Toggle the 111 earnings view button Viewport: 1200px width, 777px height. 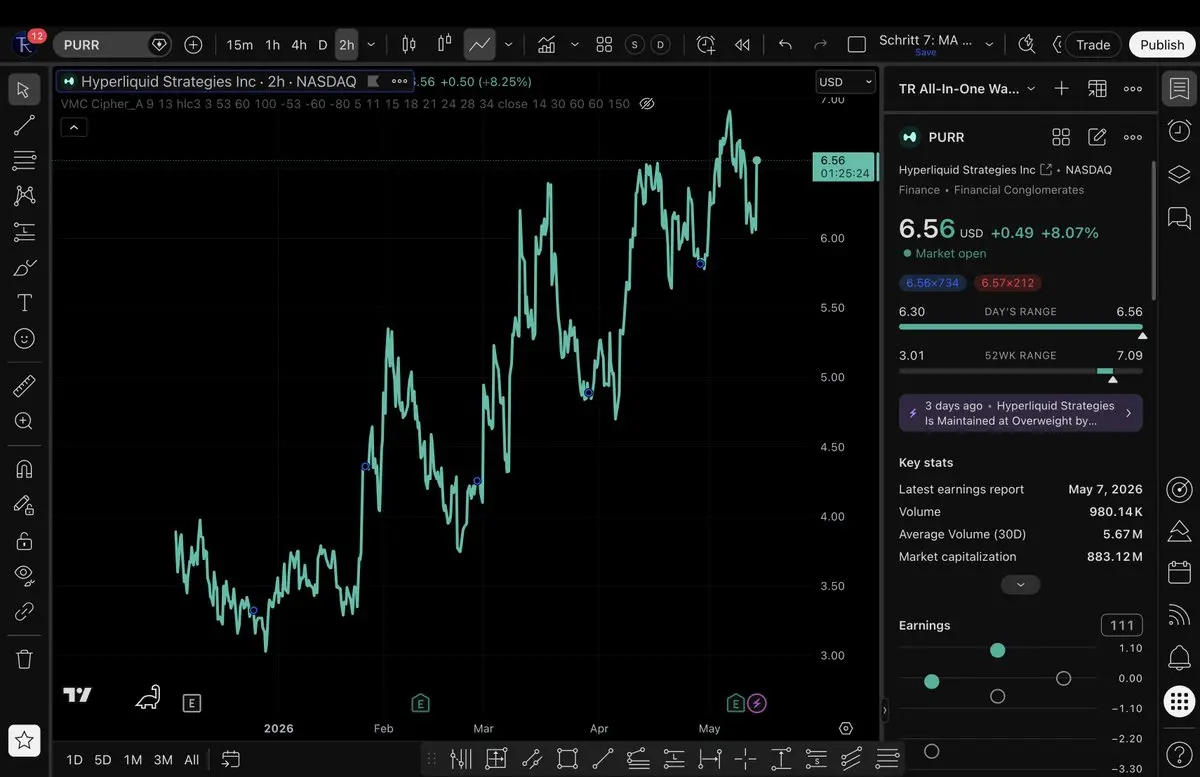pos(1122,625)
